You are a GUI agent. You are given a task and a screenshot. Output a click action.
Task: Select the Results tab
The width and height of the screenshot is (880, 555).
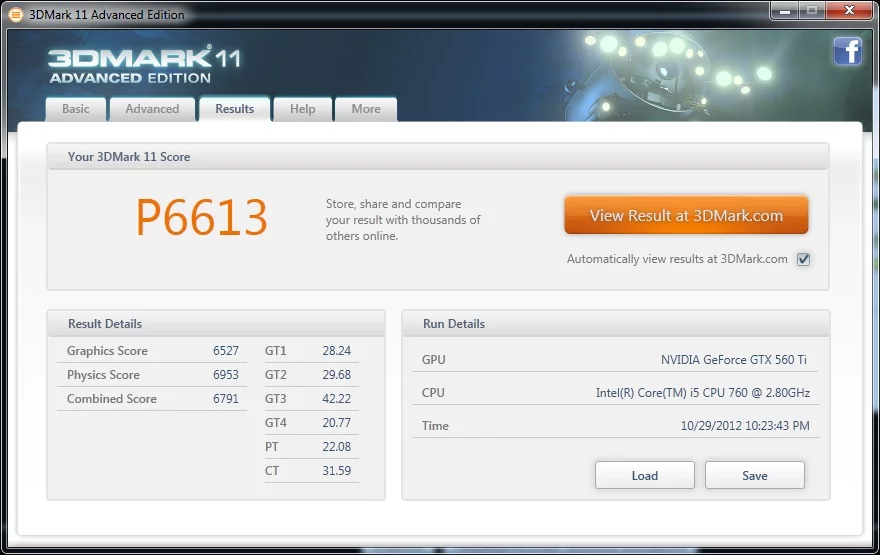[235, 109]
